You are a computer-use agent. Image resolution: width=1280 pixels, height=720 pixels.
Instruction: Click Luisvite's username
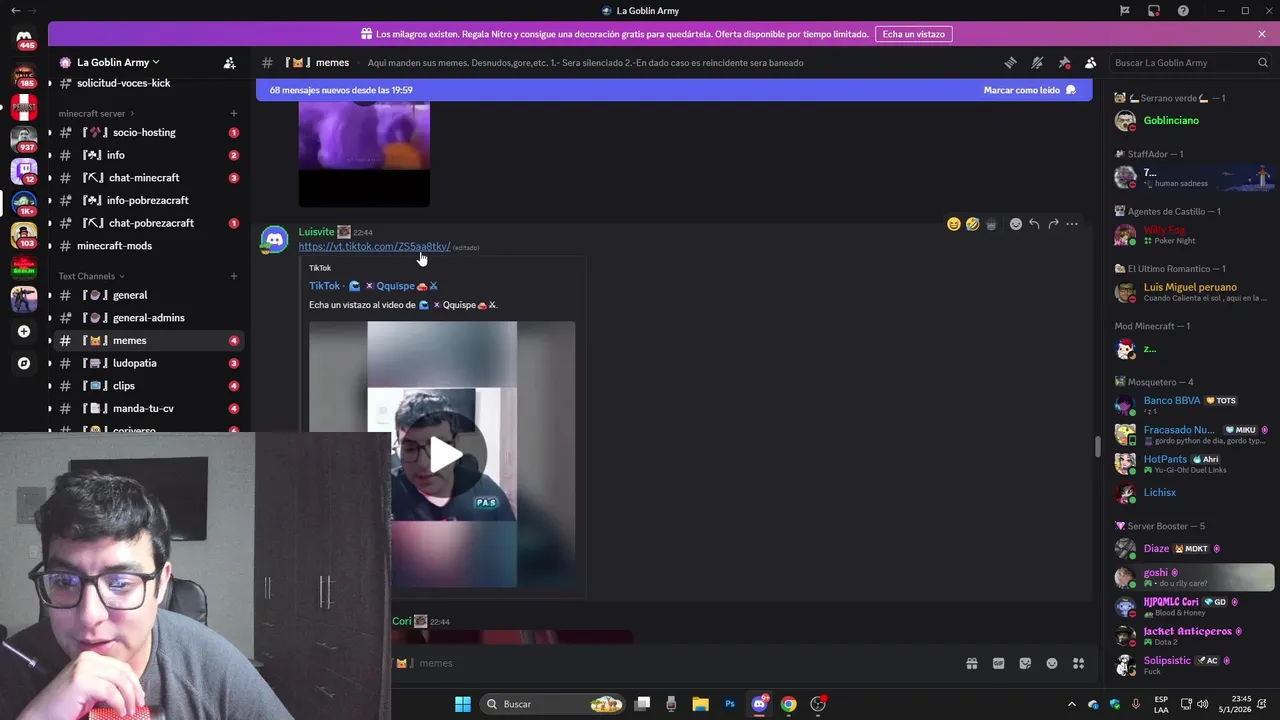pyautogui.click(x=316, y=232)
